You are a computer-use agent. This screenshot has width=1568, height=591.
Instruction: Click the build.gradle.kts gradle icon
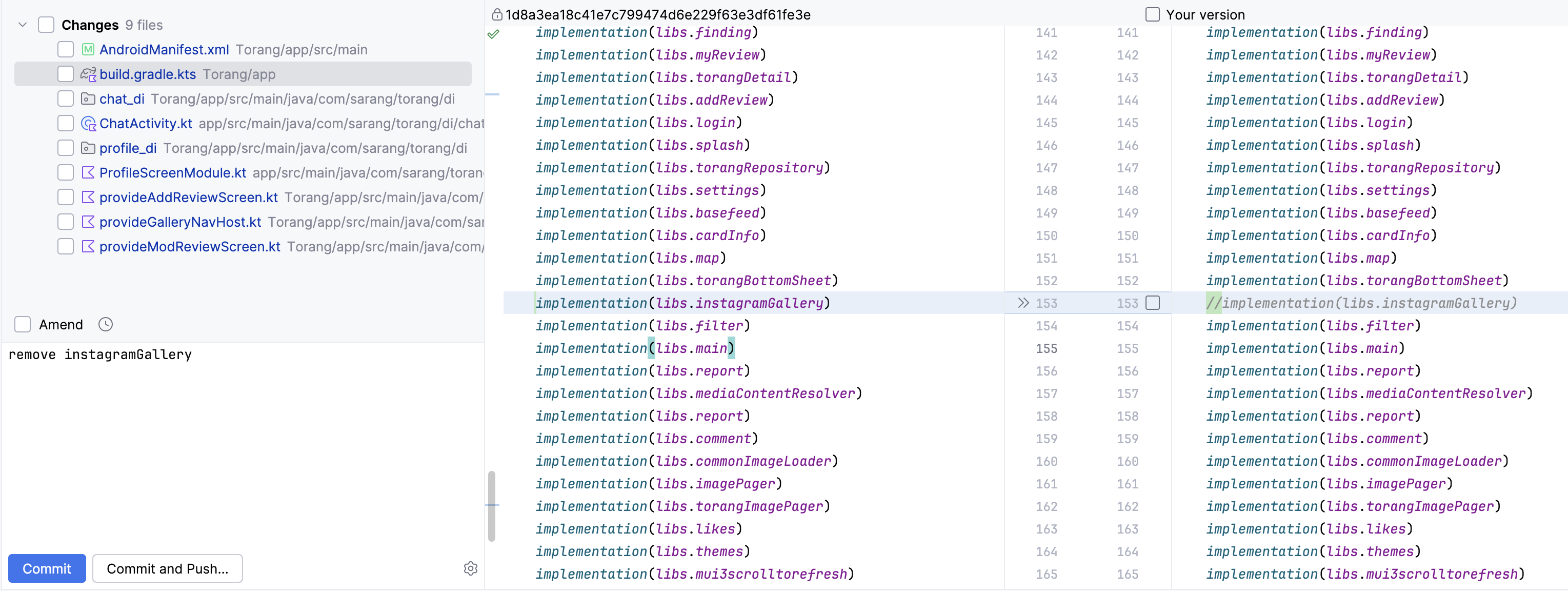click(x=88, y=74)
